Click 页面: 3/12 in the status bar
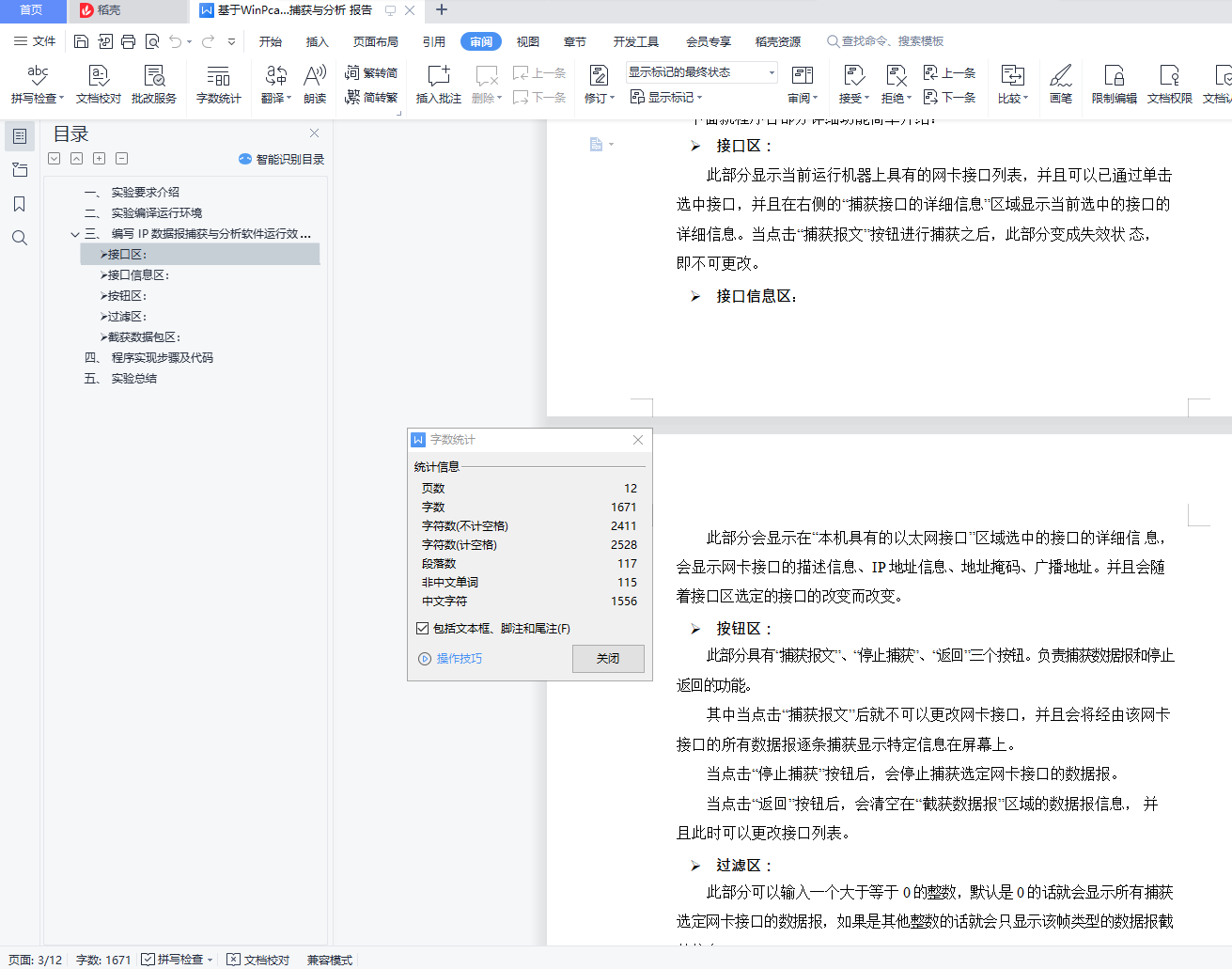 point(35,960)
